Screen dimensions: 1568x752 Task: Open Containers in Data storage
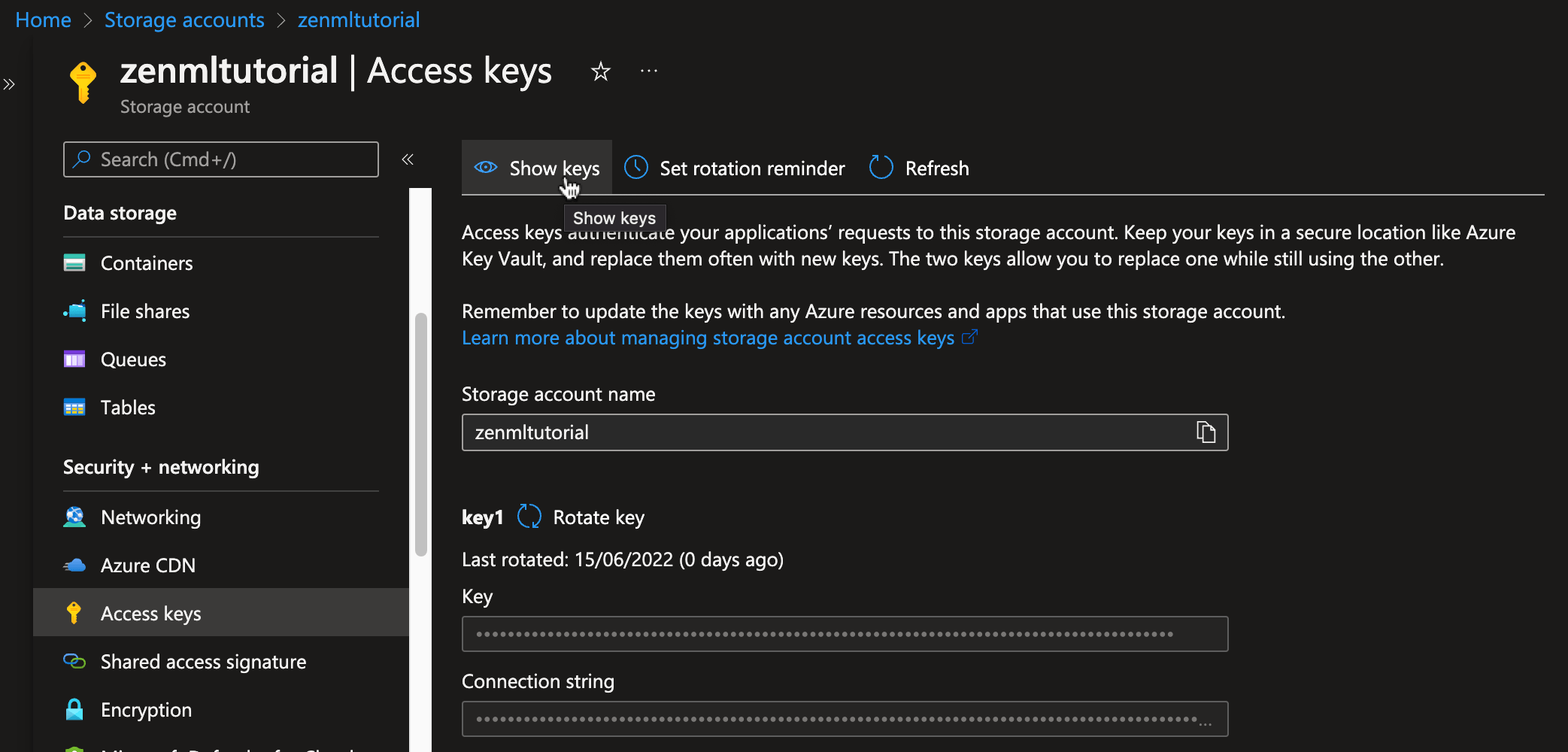click(147, 263)
